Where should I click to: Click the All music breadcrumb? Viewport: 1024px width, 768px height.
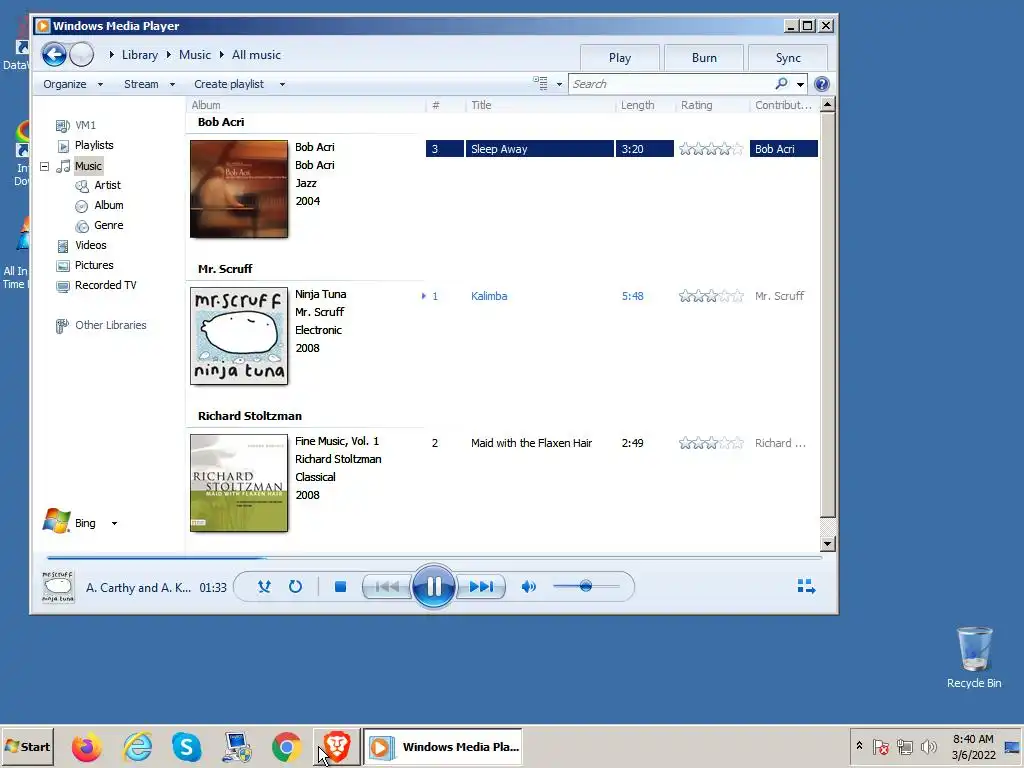coord(256,55)
